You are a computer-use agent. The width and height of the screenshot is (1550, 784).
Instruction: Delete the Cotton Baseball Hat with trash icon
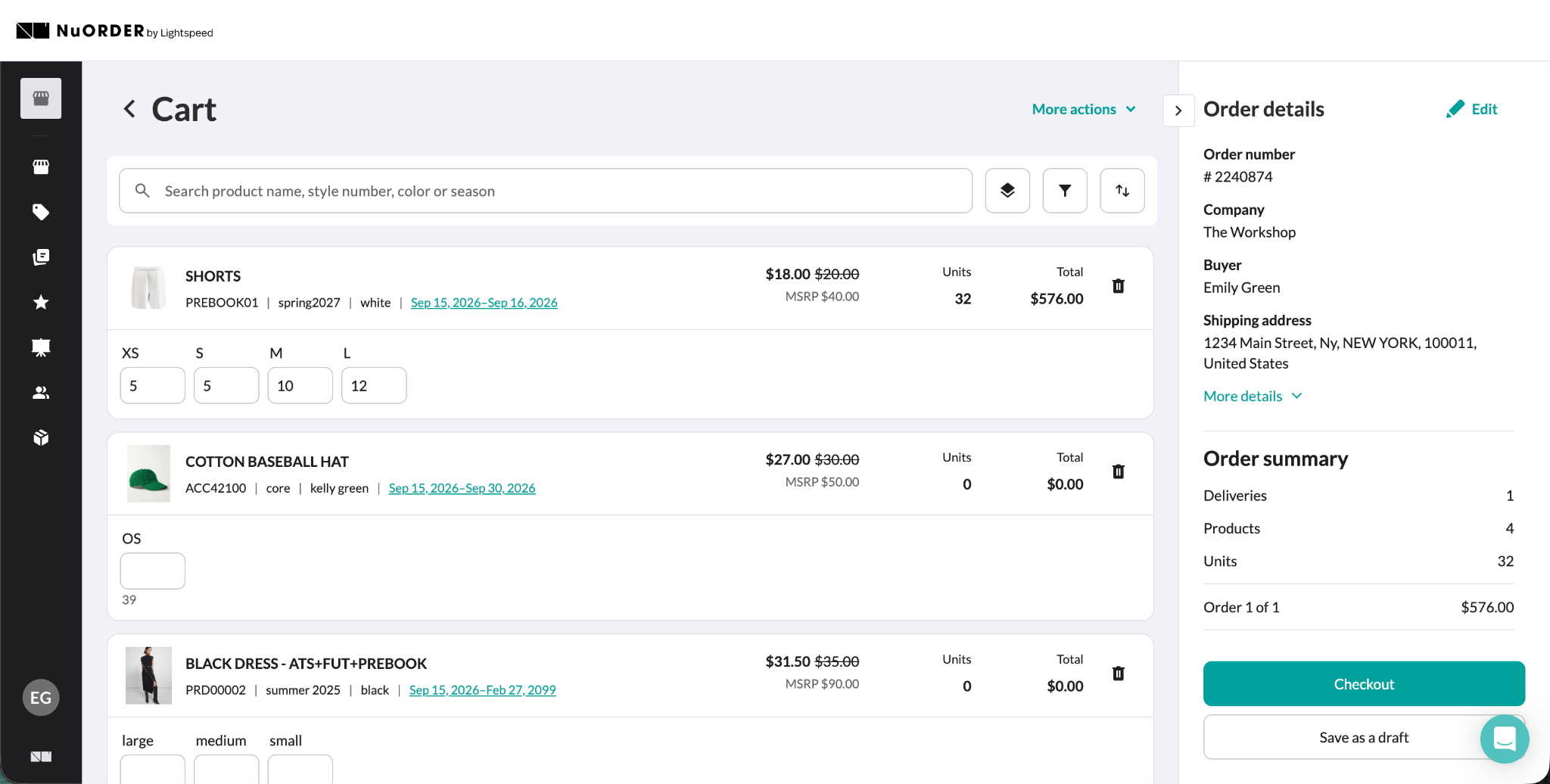tap(1119, 471)
